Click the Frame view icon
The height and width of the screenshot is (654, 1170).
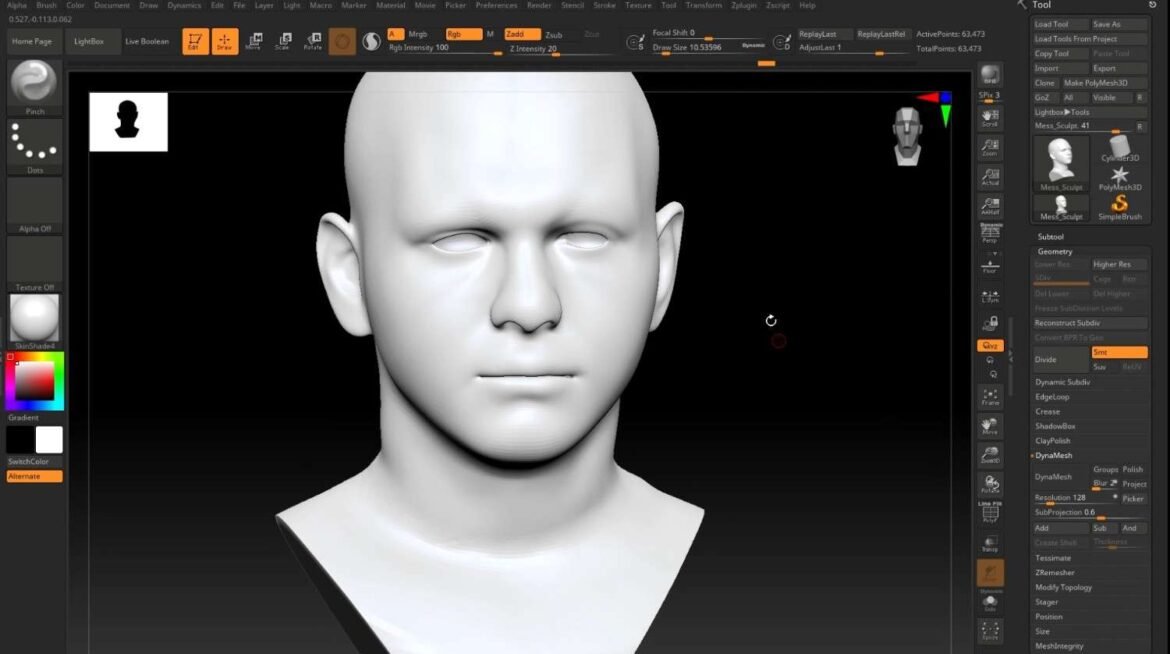[x=990, y=396]
